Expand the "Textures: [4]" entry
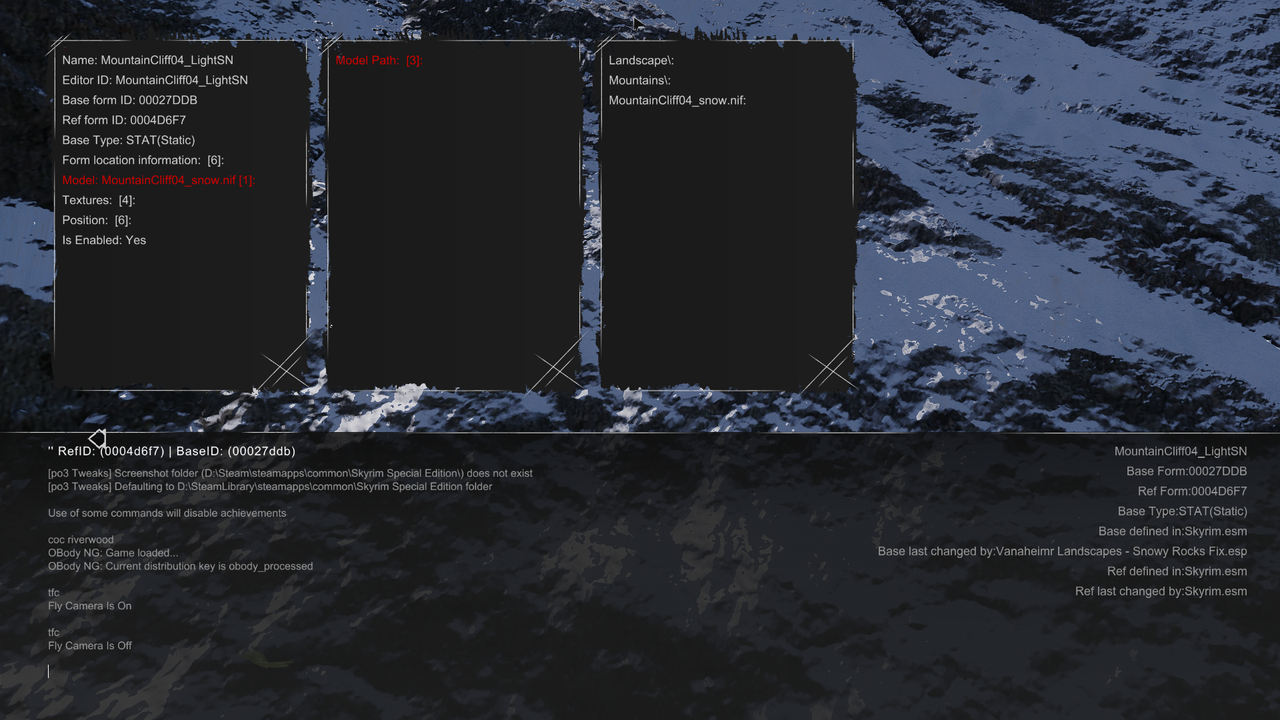This screenshot has width=1280, height=720. (x=99, y=200)
